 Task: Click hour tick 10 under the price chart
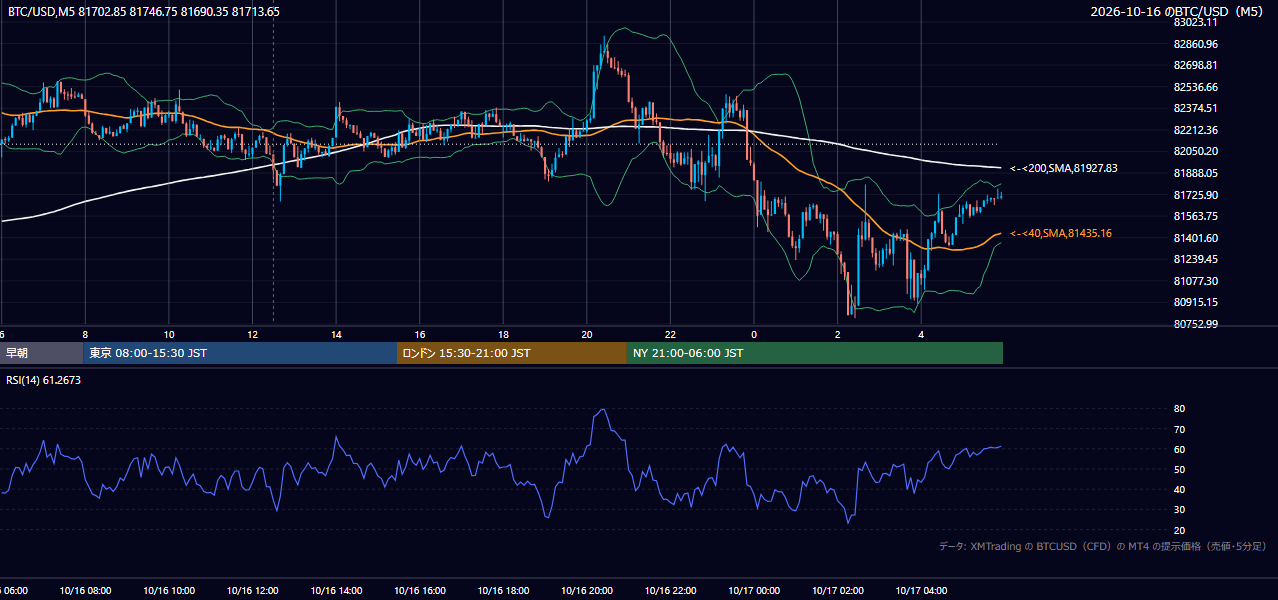pyautogui.click(x=169, y=334)
